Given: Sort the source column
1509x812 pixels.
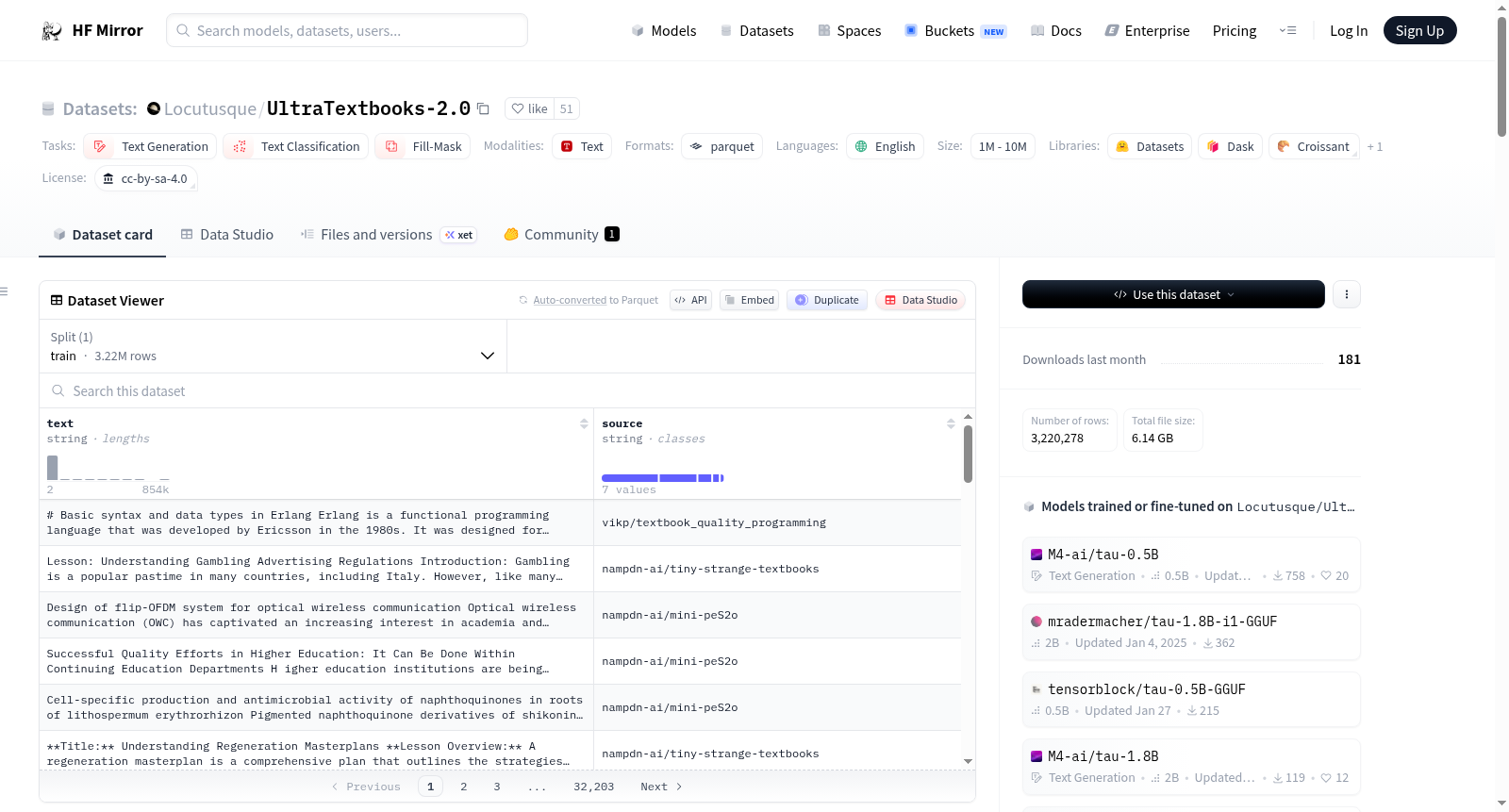Looking at the screenshot, I should [x=951, y=424].
